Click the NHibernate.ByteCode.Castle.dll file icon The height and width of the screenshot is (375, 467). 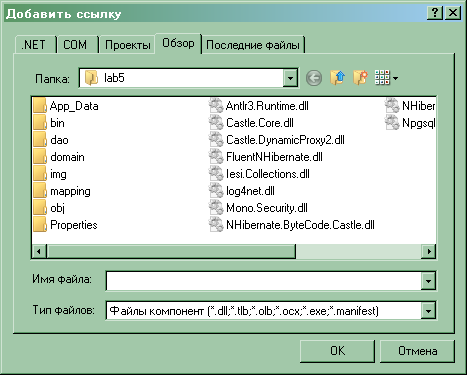(216, 225)
